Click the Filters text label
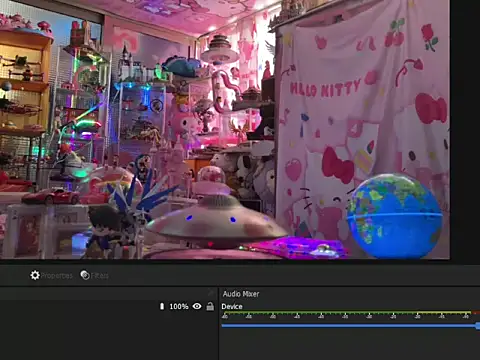480x360 pixels. (x=100, y=276)
